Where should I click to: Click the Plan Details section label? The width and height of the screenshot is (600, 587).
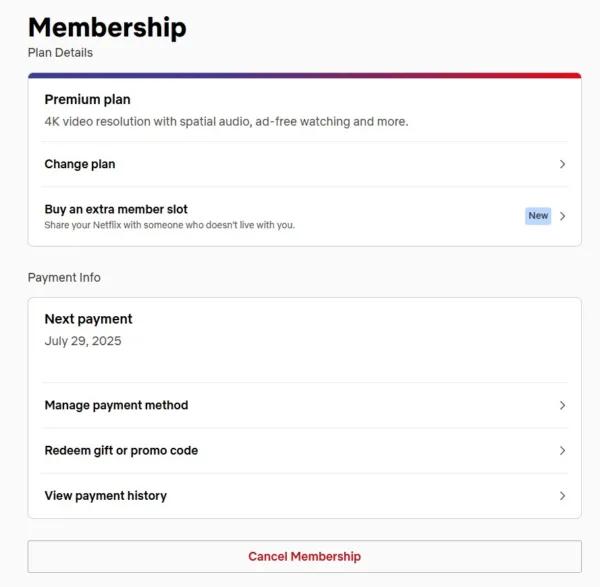pyautogui.click(x=60, y=53)
